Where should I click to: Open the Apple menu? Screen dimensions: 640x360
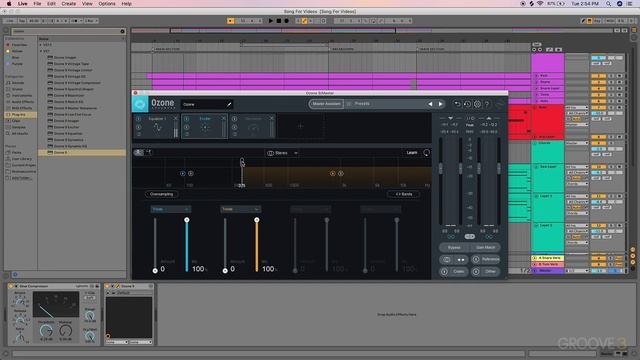coord(9,4)
